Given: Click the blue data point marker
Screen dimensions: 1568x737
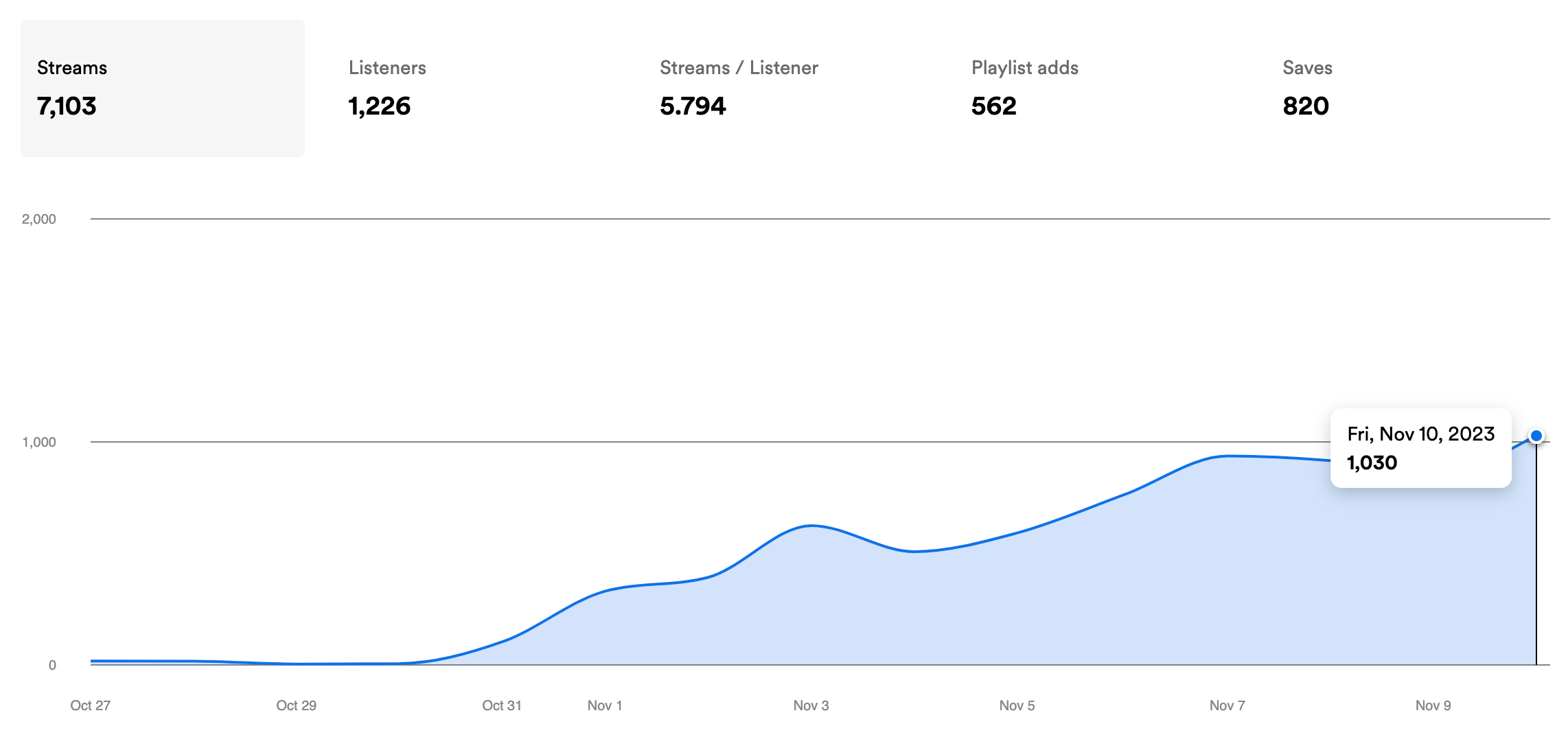Looking at the screenshot, I should (x=1536, y=436).
